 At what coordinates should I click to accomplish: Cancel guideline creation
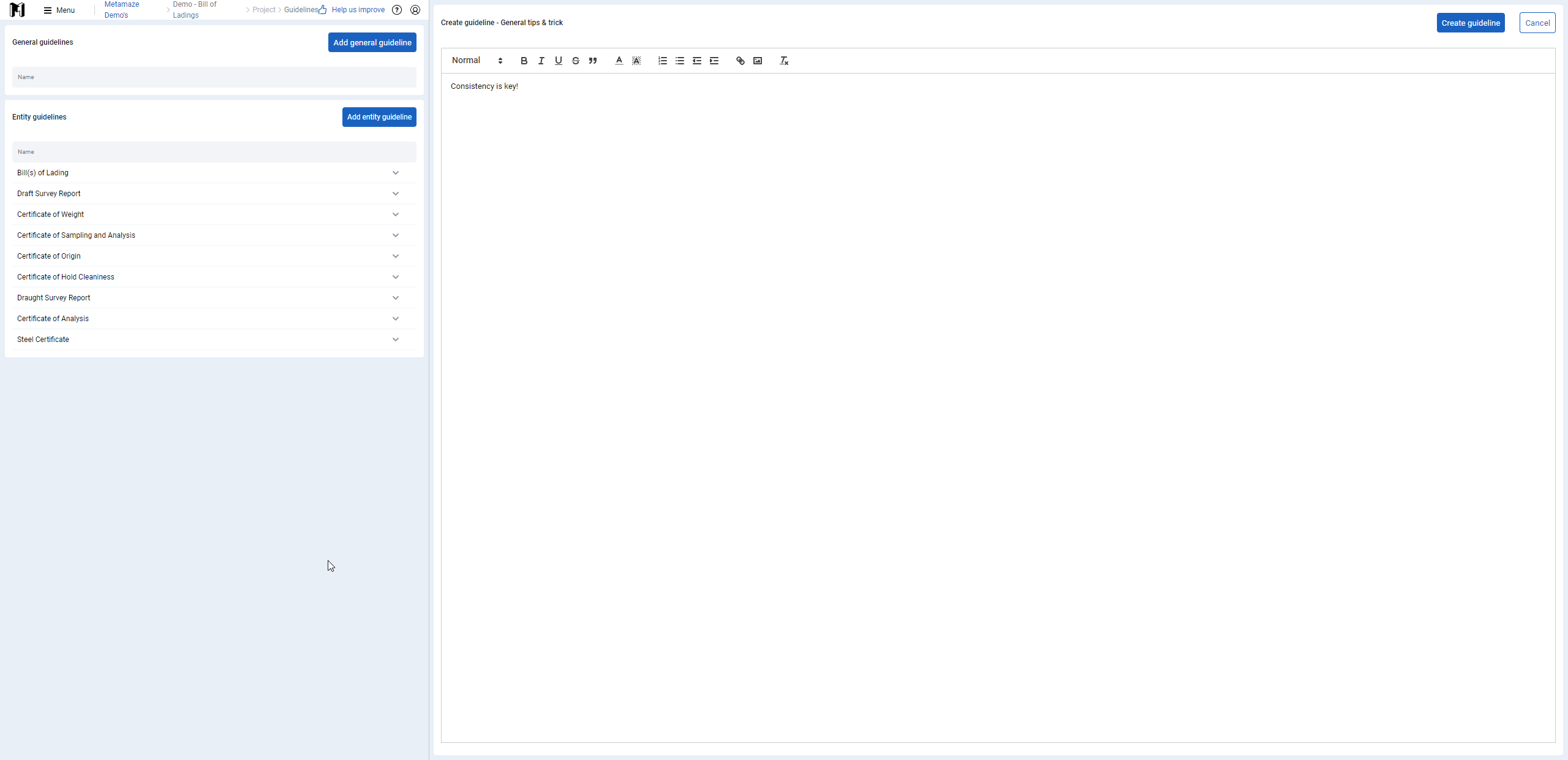[x=1537, y=23]
